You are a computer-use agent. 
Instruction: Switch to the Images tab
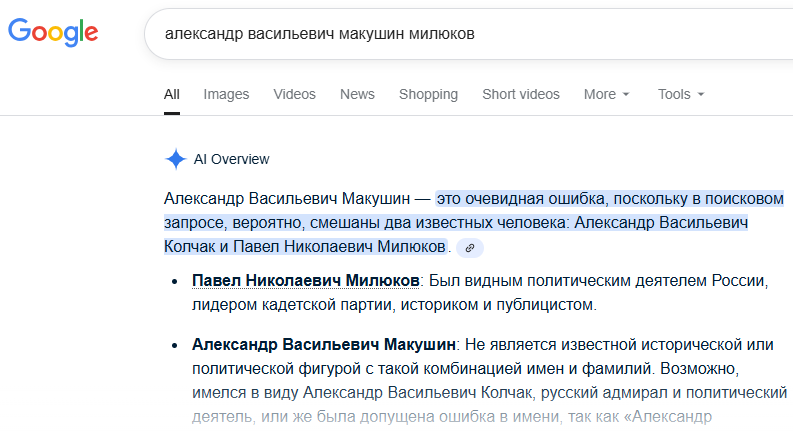click(226, 94)
